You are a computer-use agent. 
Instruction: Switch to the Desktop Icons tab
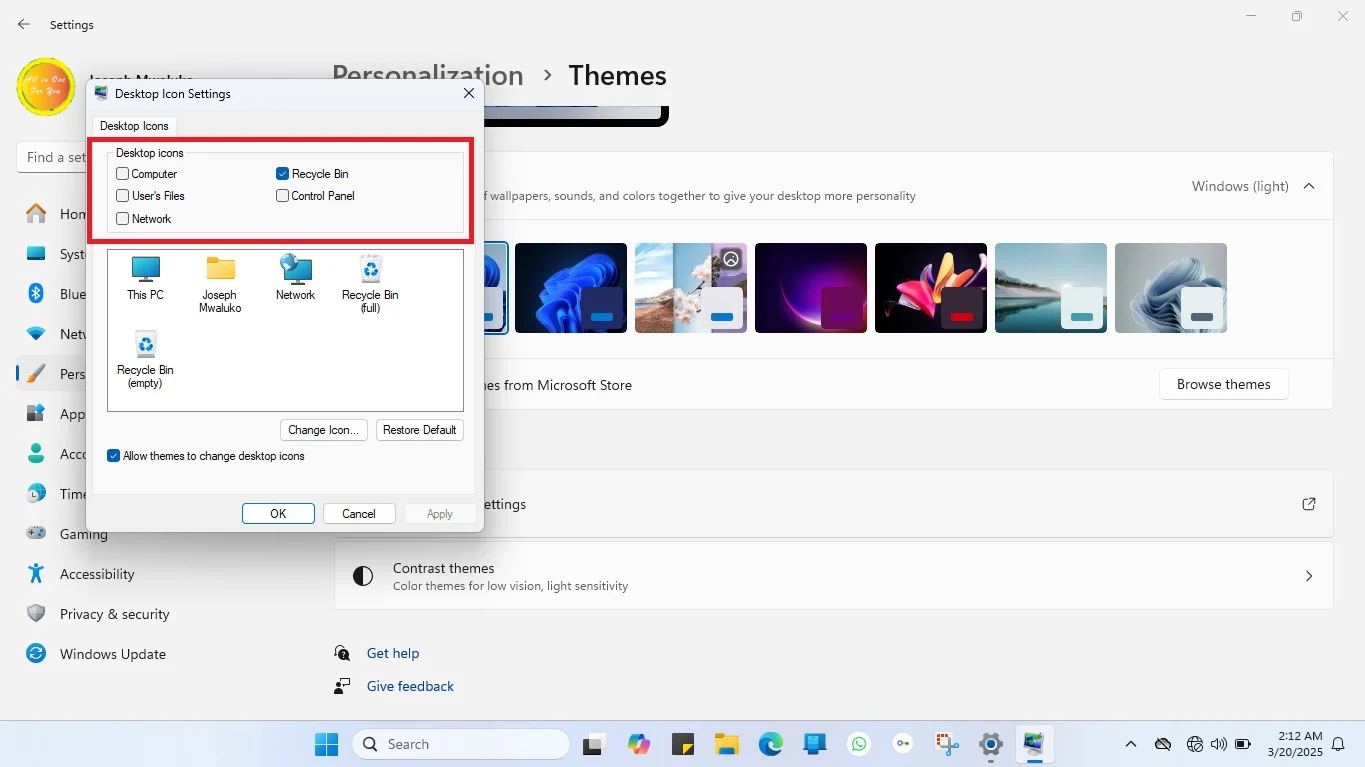click(134, 126)
